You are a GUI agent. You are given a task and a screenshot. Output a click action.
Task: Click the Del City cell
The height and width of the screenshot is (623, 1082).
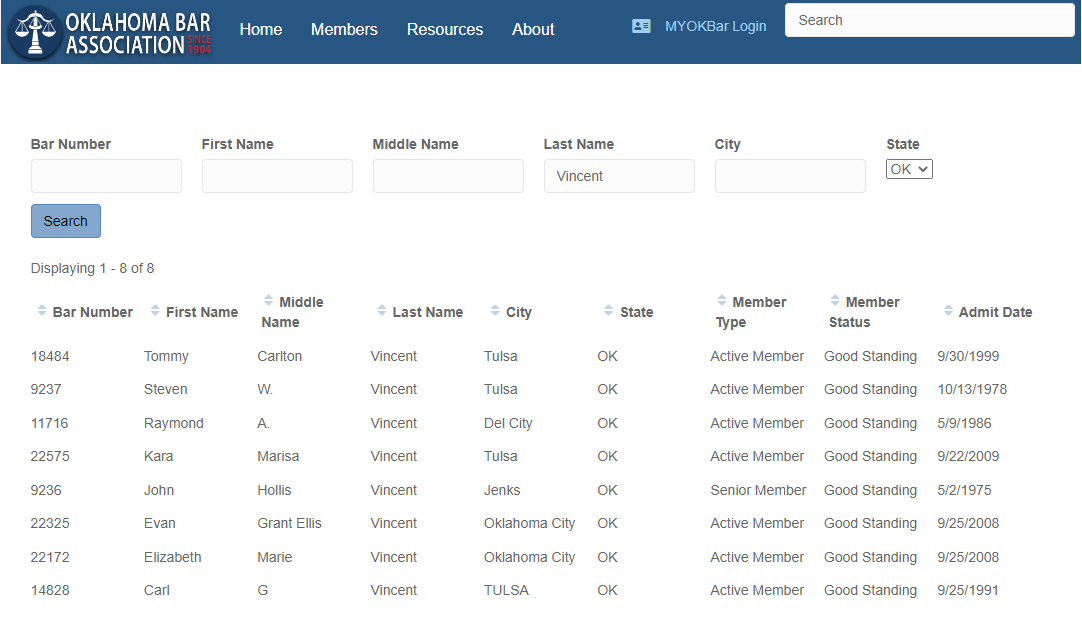(x=508, y=423)
